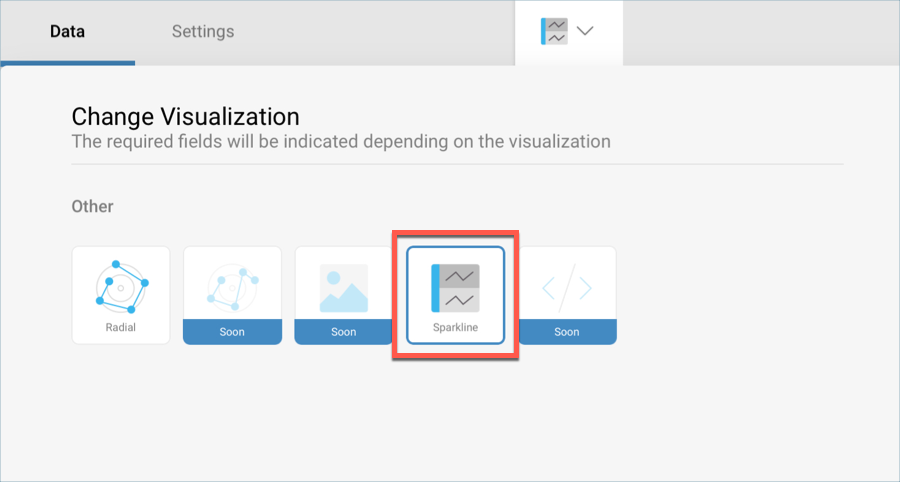The width and height of the screenshot is (900, 482).
Task: Click Soon banner under code tile
Action: pyautogui.click(x=566, y=332)
